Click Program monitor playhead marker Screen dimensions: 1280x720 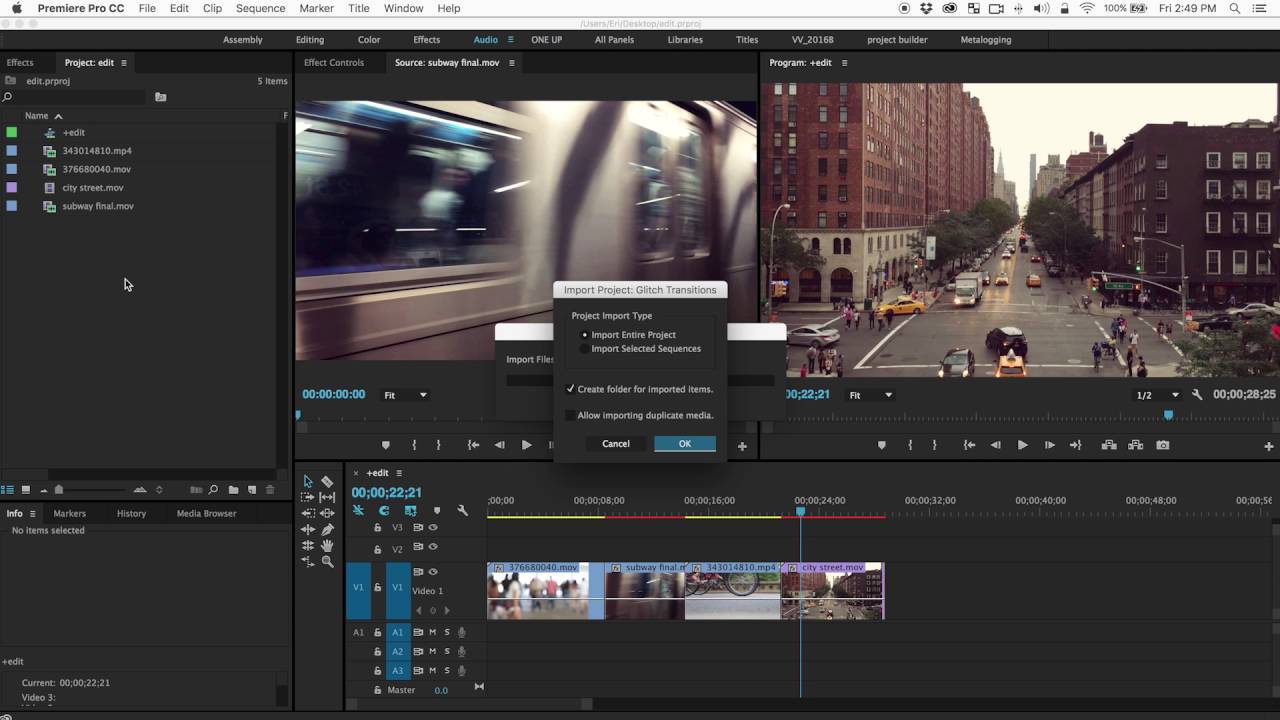tap(1168, 414)
